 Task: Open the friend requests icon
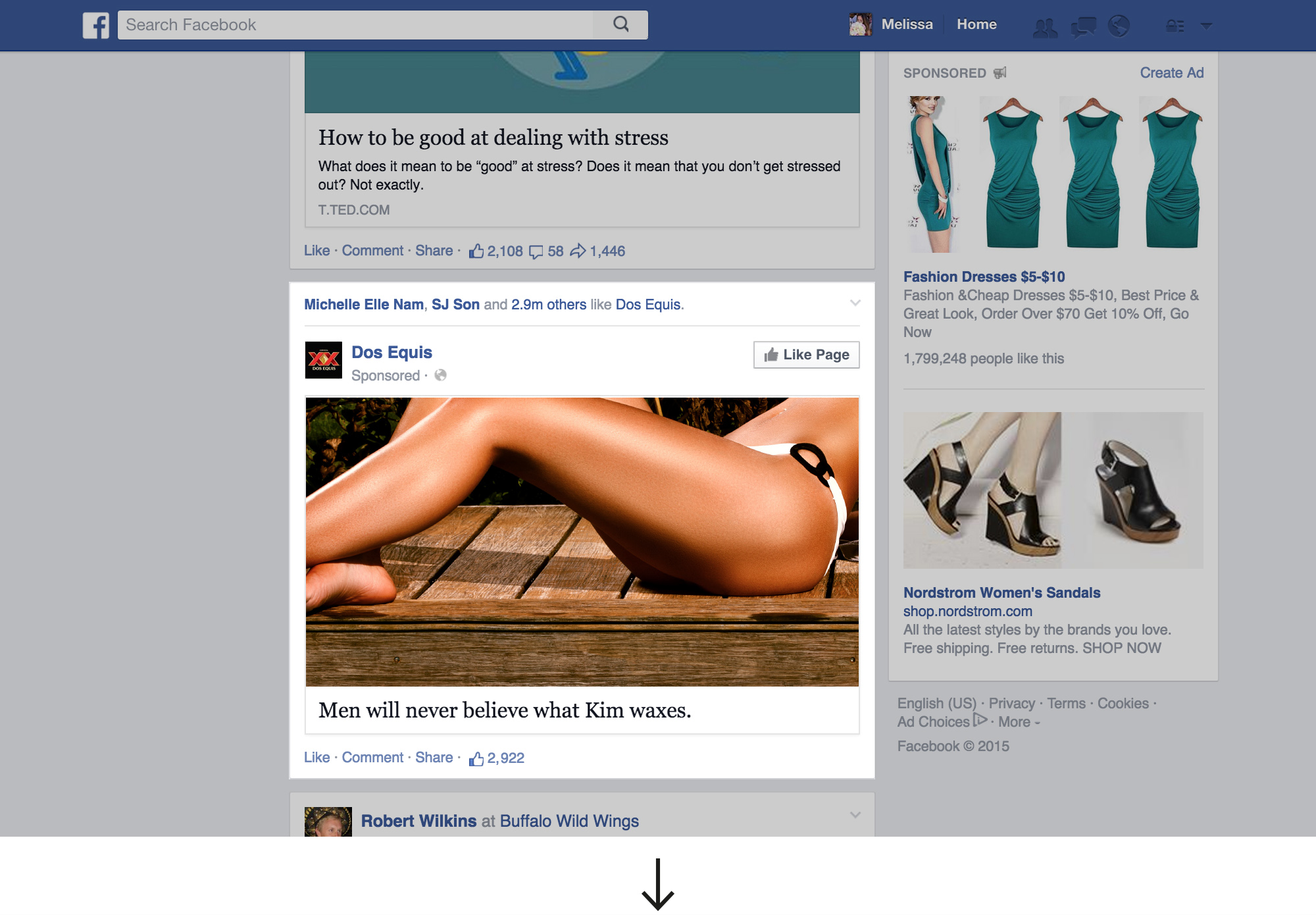pos(1045,26)
